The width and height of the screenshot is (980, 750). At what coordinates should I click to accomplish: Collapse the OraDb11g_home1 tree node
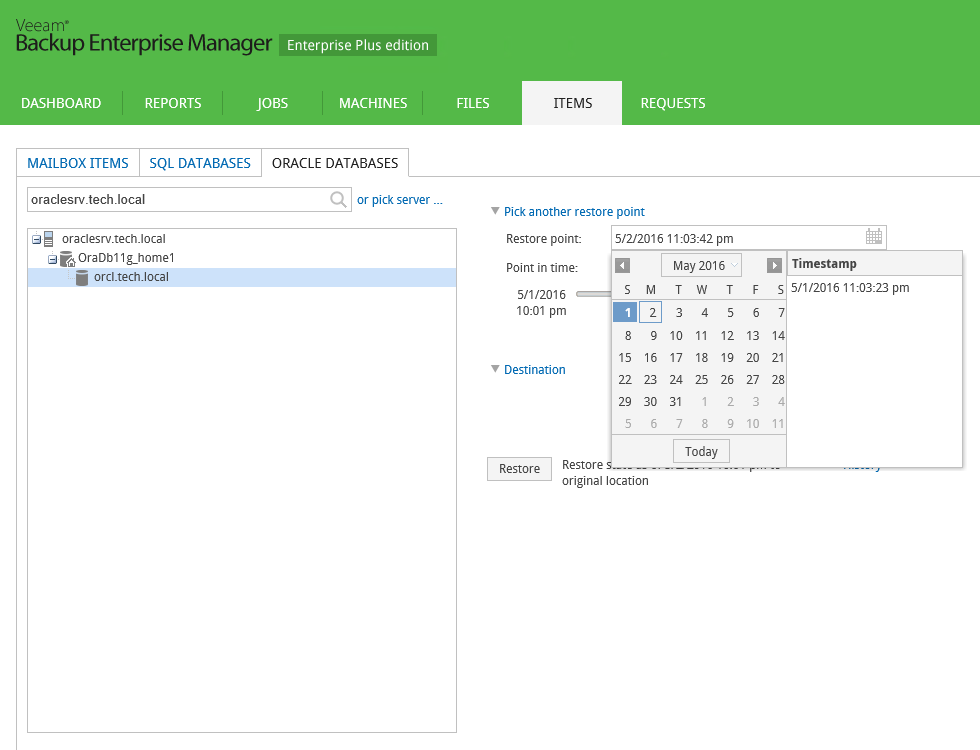52,258
